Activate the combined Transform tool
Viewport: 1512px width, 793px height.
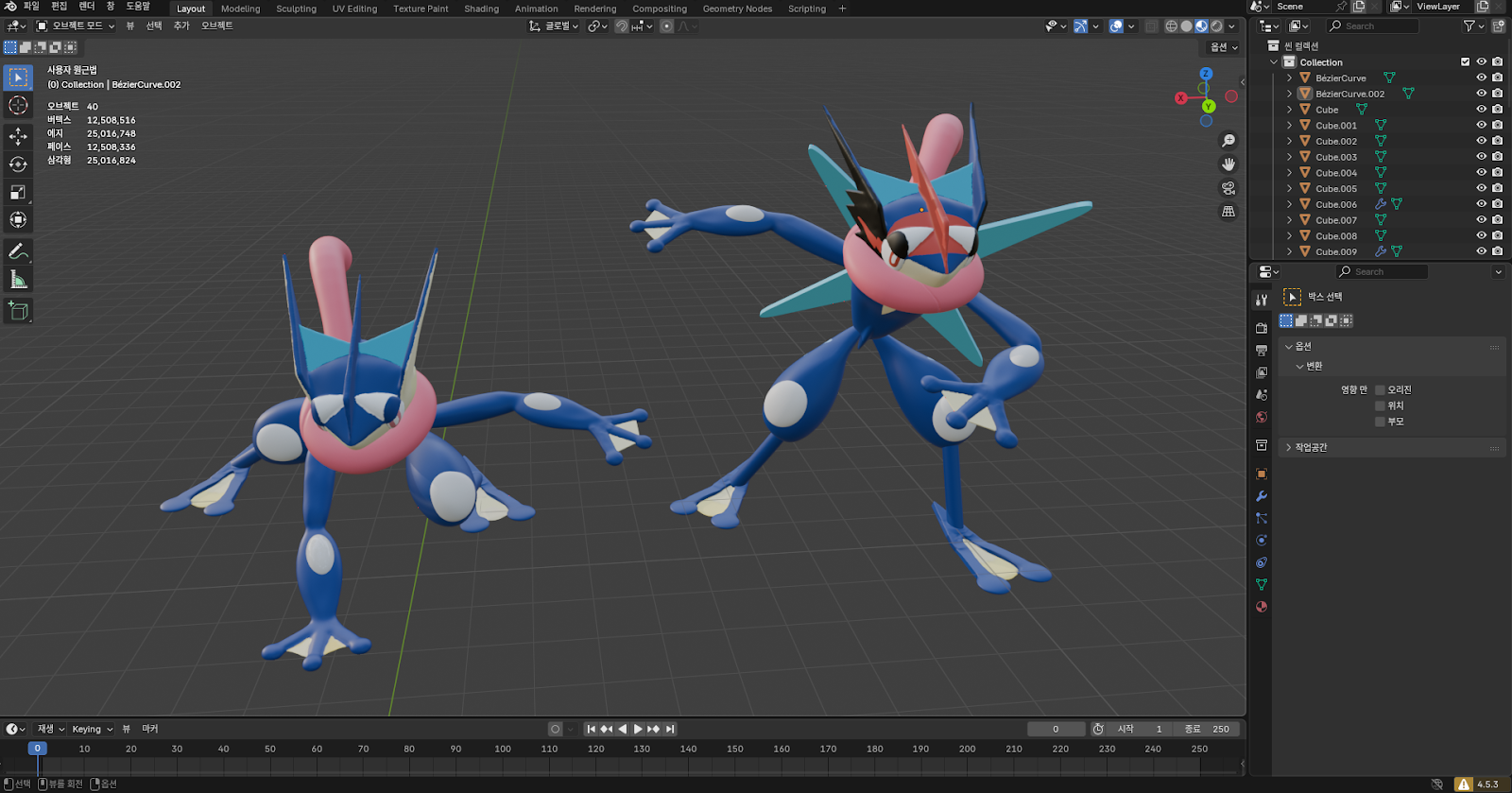[x=18, y=220]
